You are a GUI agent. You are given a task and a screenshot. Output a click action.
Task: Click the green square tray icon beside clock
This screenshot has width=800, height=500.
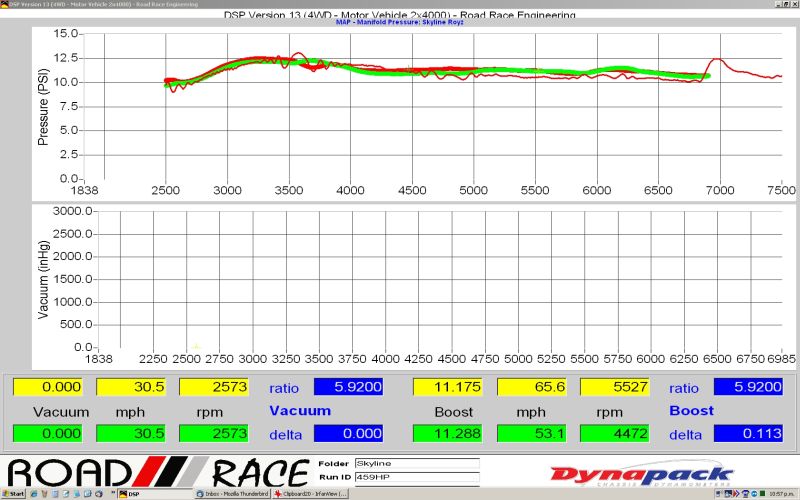point(762,493)
